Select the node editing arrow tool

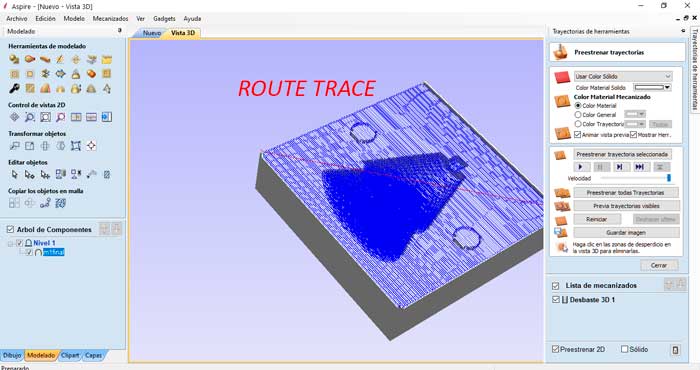click(29, 175)
